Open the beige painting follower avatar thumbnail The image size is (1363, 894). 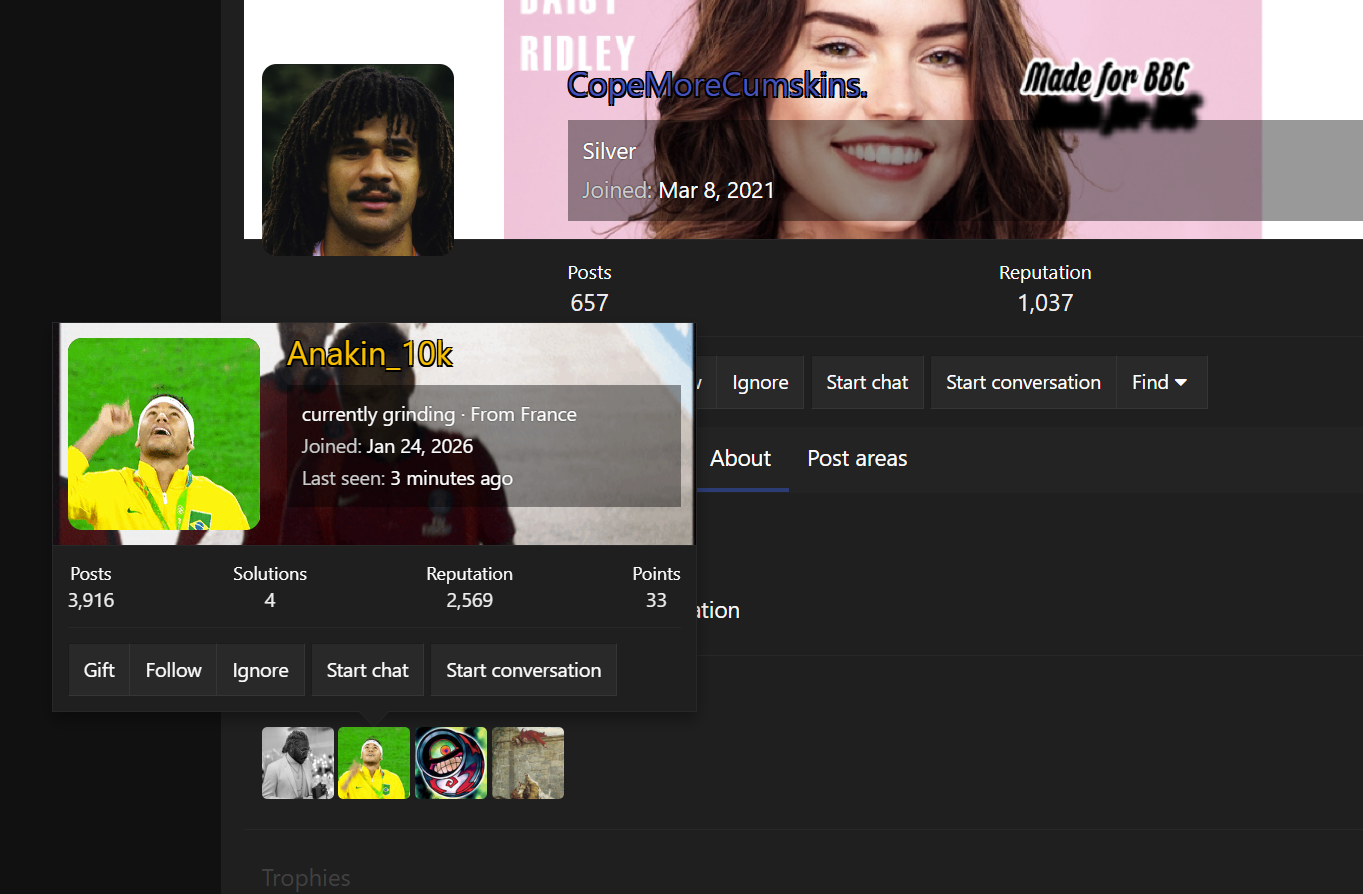(528, 763)
